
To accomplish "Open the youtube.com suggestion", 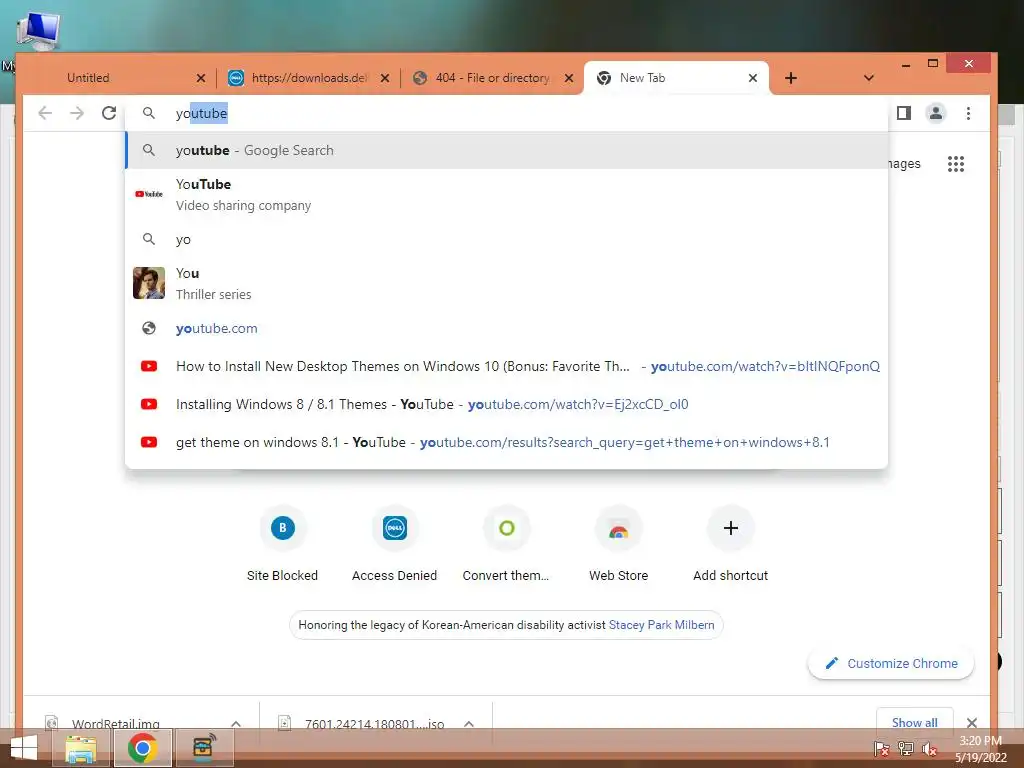I will point(506,328).
